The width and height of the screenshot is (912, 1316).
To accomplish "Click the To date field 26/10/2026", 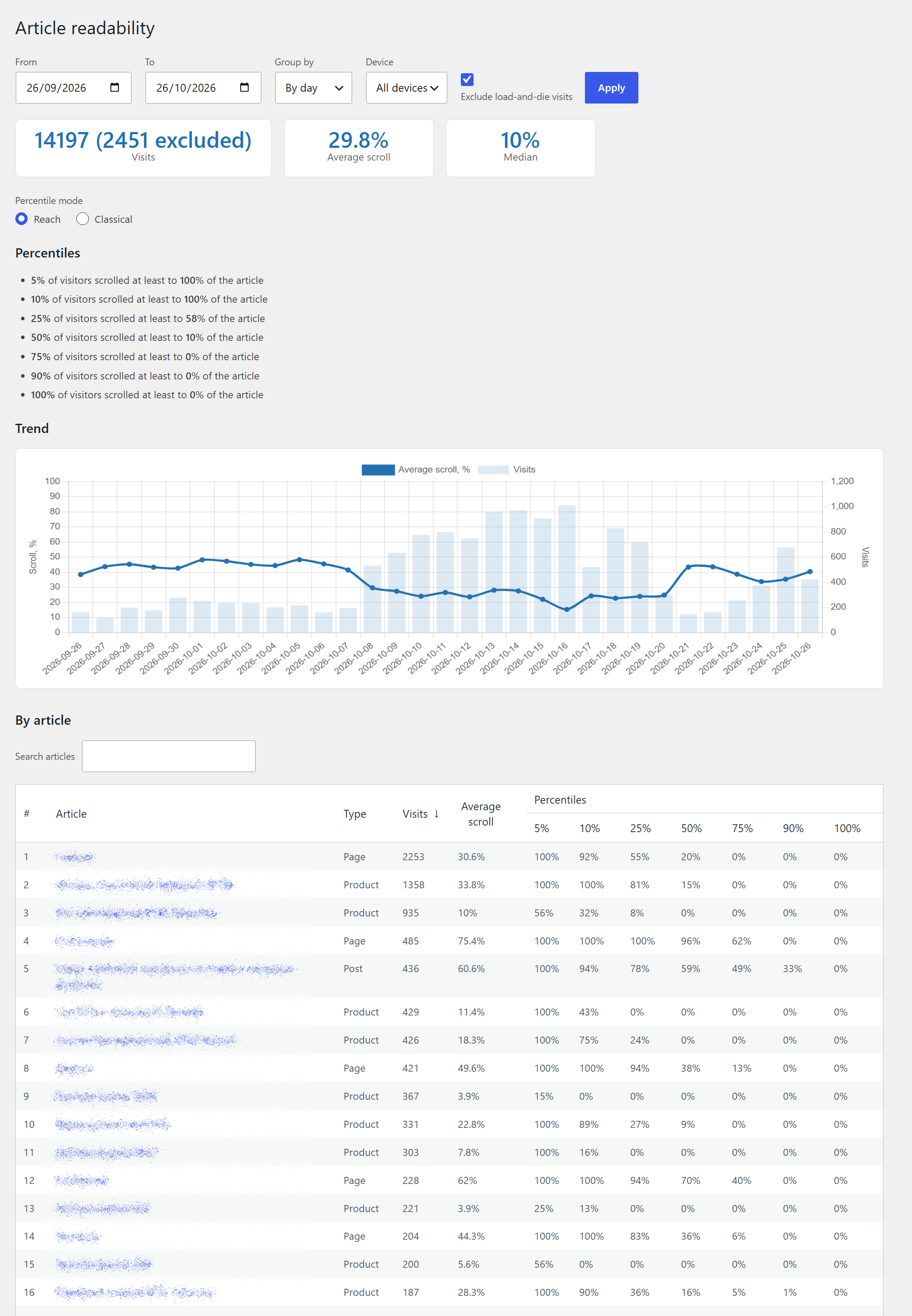I will tap(203, 87).
